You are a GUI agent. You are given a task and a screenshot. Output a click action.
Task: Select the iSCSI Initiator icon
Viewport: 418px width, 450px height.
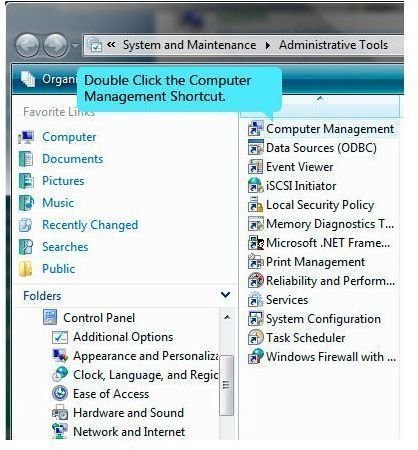(256, 186)
